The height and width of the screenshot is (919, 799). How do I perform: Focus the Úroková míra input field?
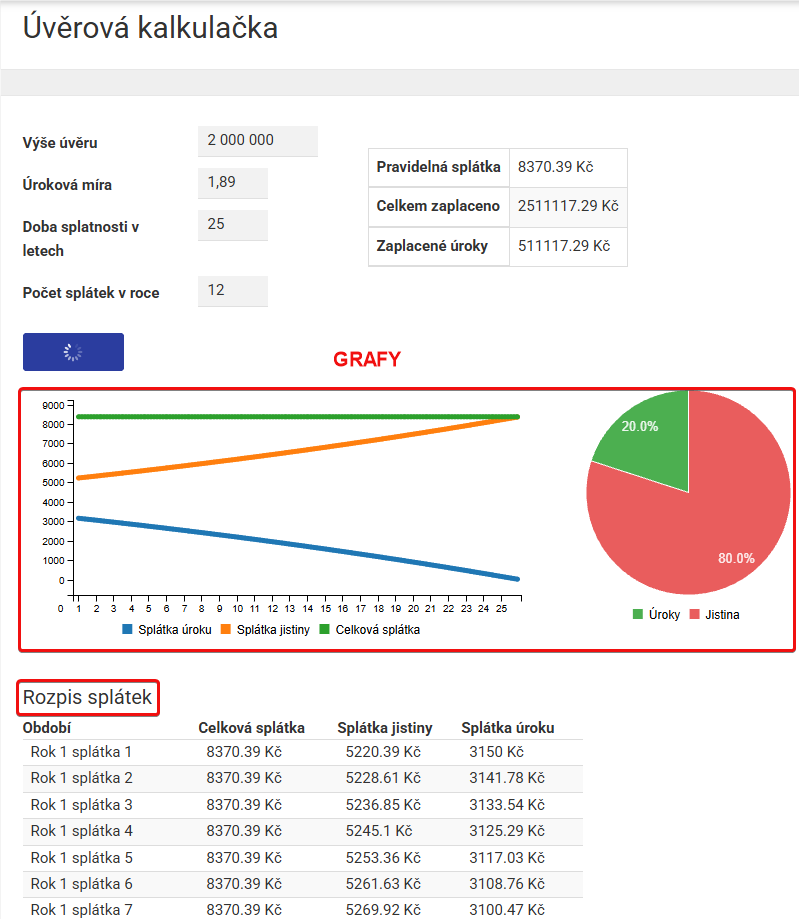coord(232,183)
